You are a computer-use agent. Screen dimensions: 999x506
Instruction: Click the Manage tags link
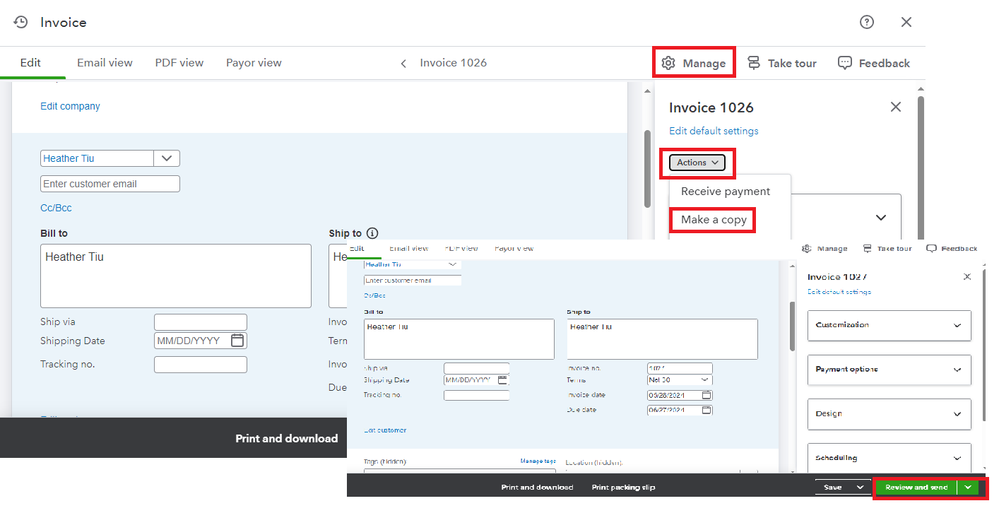click(538, 461)
